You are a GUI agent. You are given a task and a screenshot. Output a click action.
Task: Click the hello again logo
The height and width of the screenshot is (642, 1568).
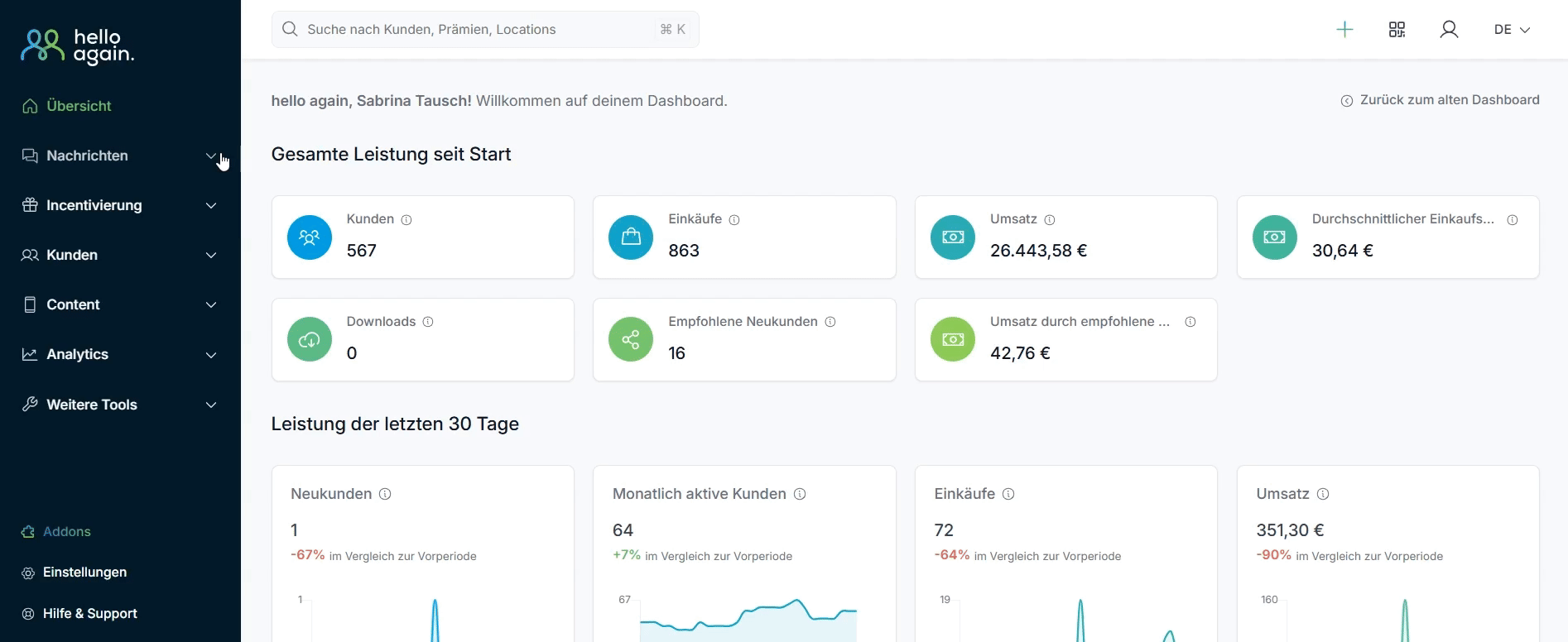78,46
